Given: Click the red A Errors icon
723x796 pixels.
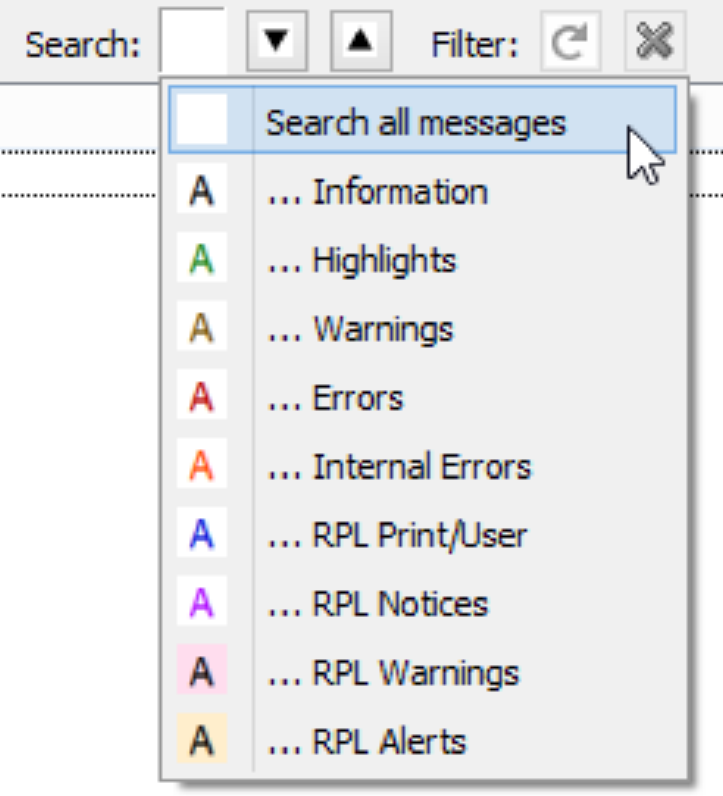Looking at the screenshot, I should click(202, 399).
